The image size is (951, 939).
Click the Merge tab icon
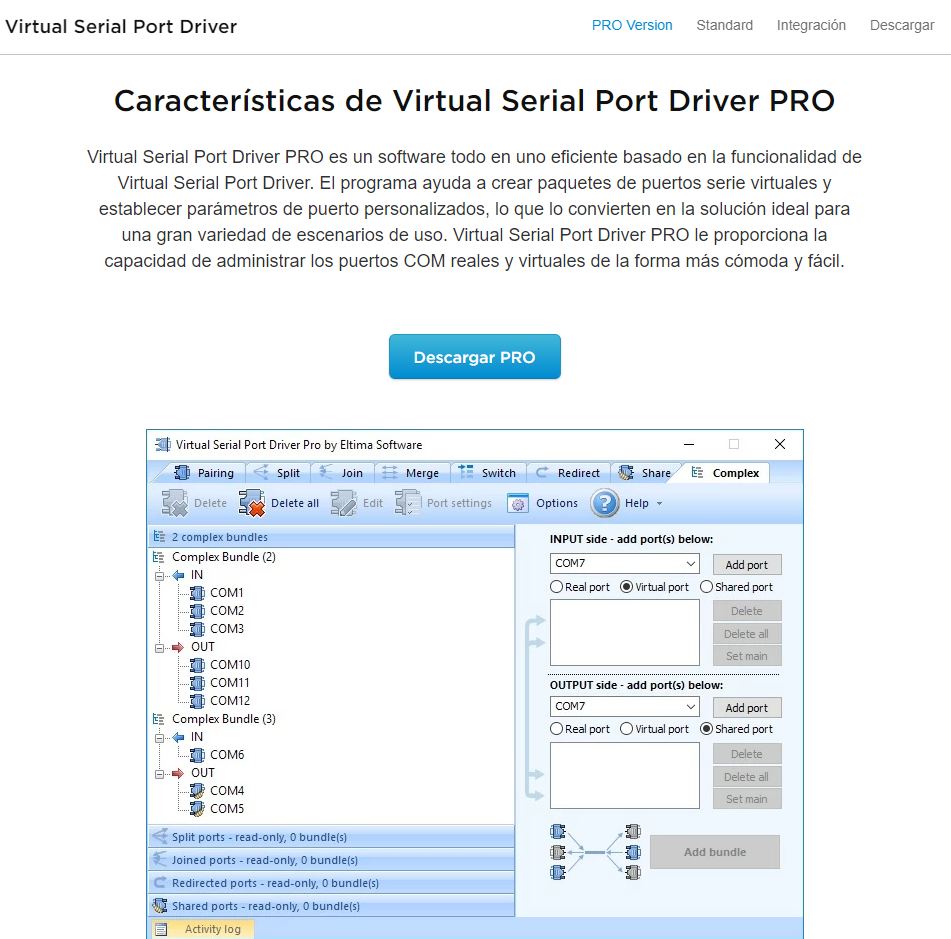[390, 473]
